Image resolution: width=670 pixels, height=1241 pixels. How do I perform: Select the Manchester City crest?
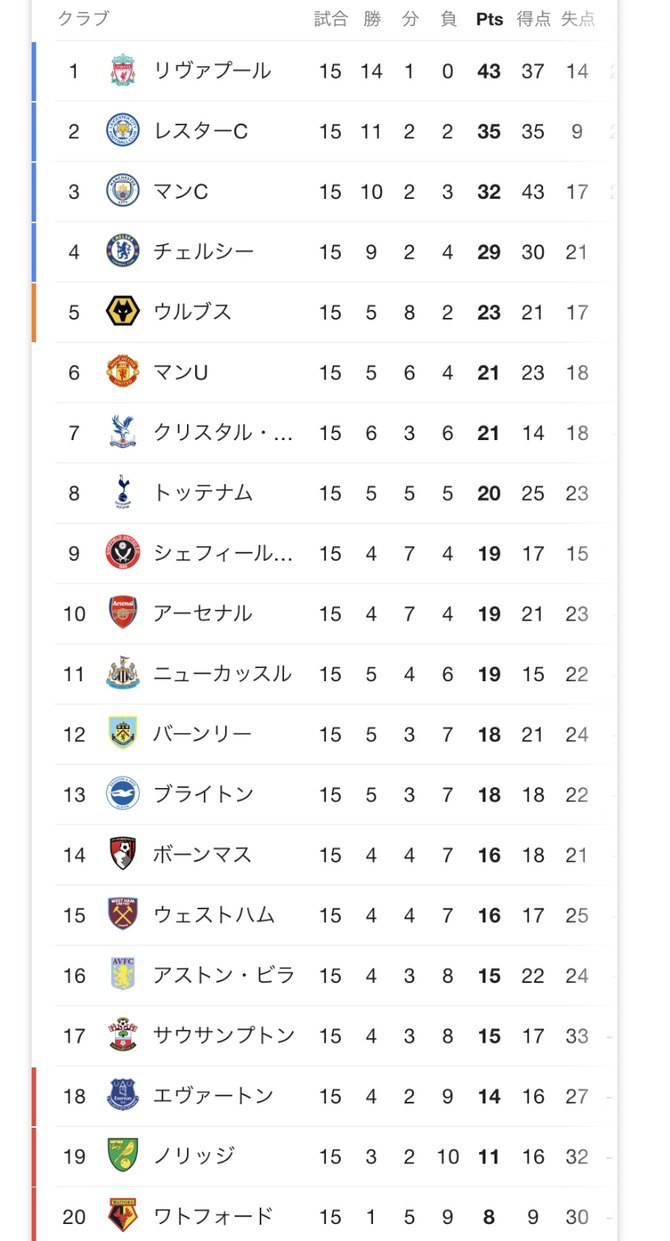[x=123, y=191]
